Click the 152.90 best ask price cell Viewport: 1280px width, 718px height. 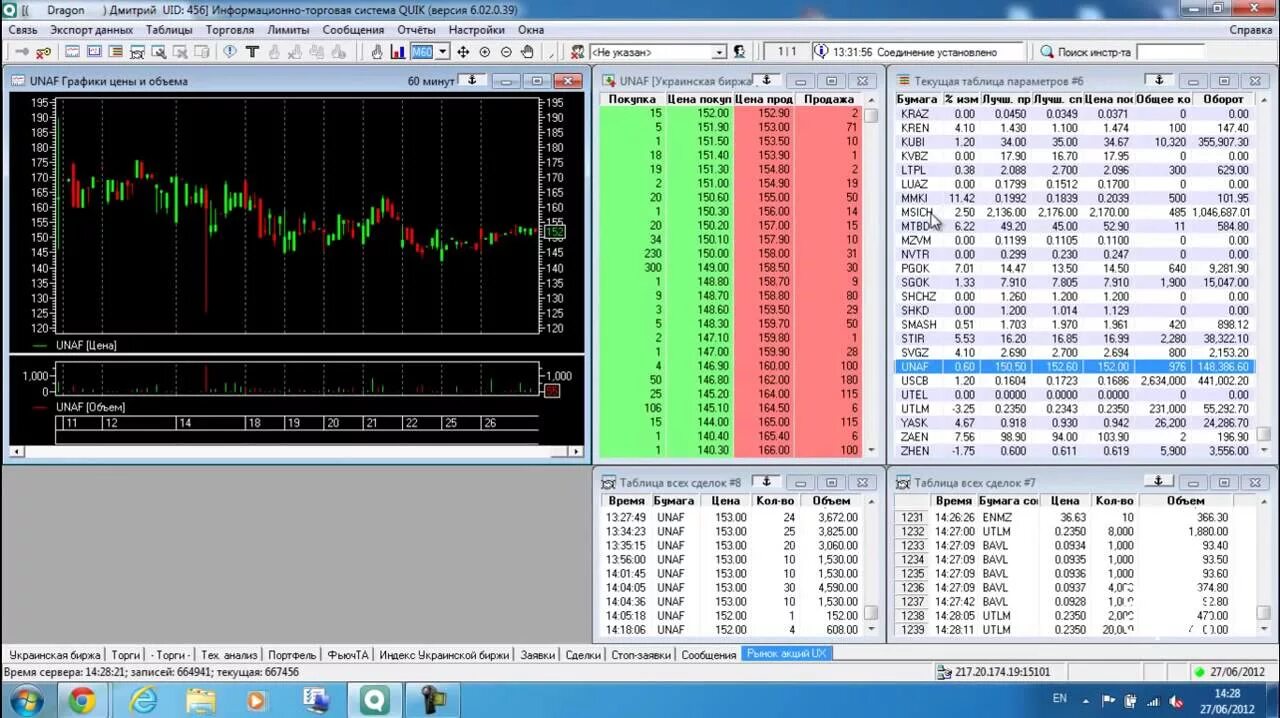coord(764,114)
